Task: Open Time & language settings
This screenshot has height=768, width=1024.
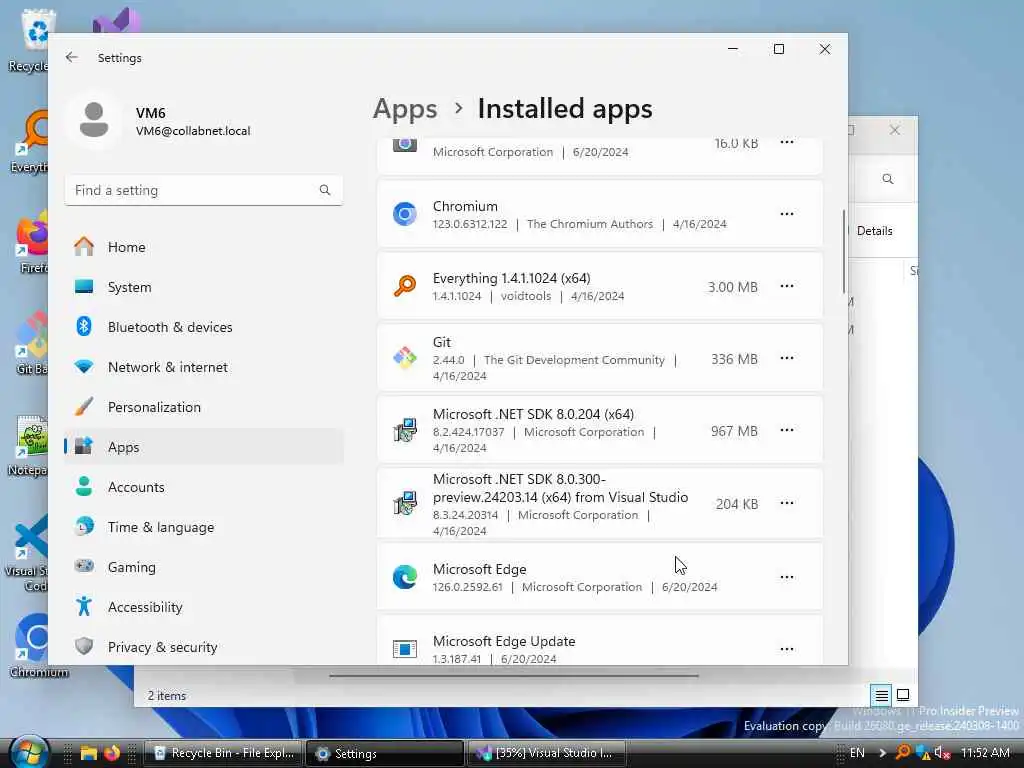Action: tap(204, 527)
